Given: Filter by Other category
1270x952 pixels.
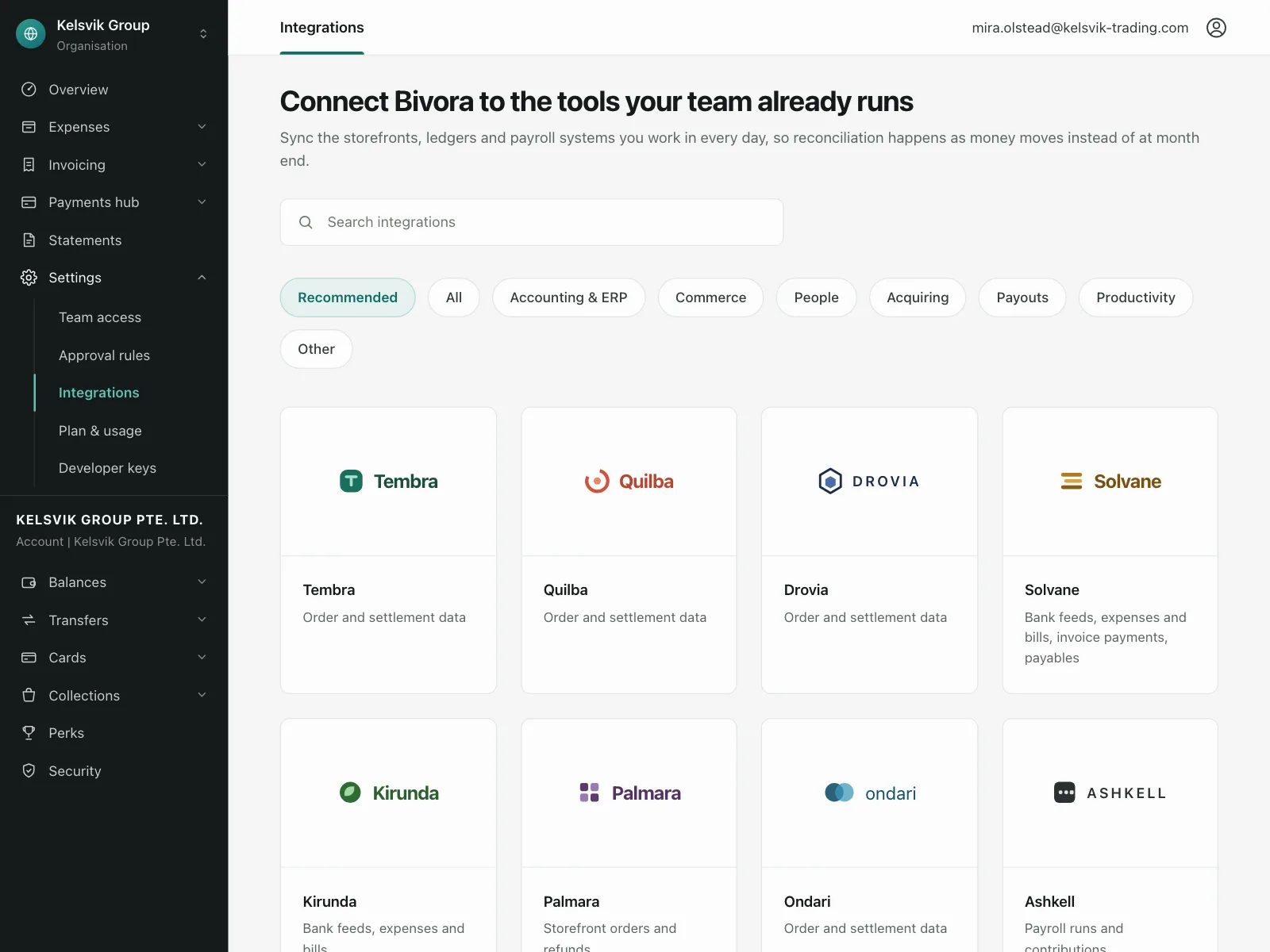Looking at the screenshot, I should click(316, 349).
